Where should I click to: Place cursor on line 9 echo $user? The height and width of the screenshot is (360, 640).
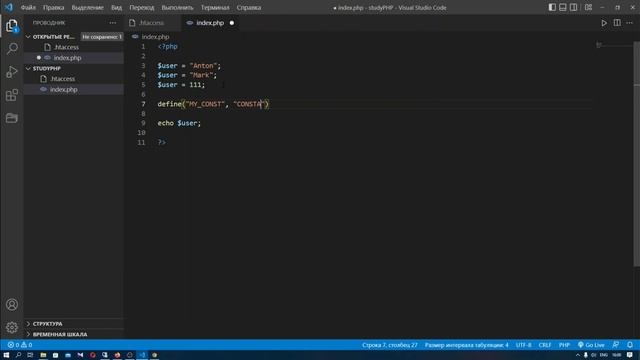pyautogui.click(x=179, y=123)
